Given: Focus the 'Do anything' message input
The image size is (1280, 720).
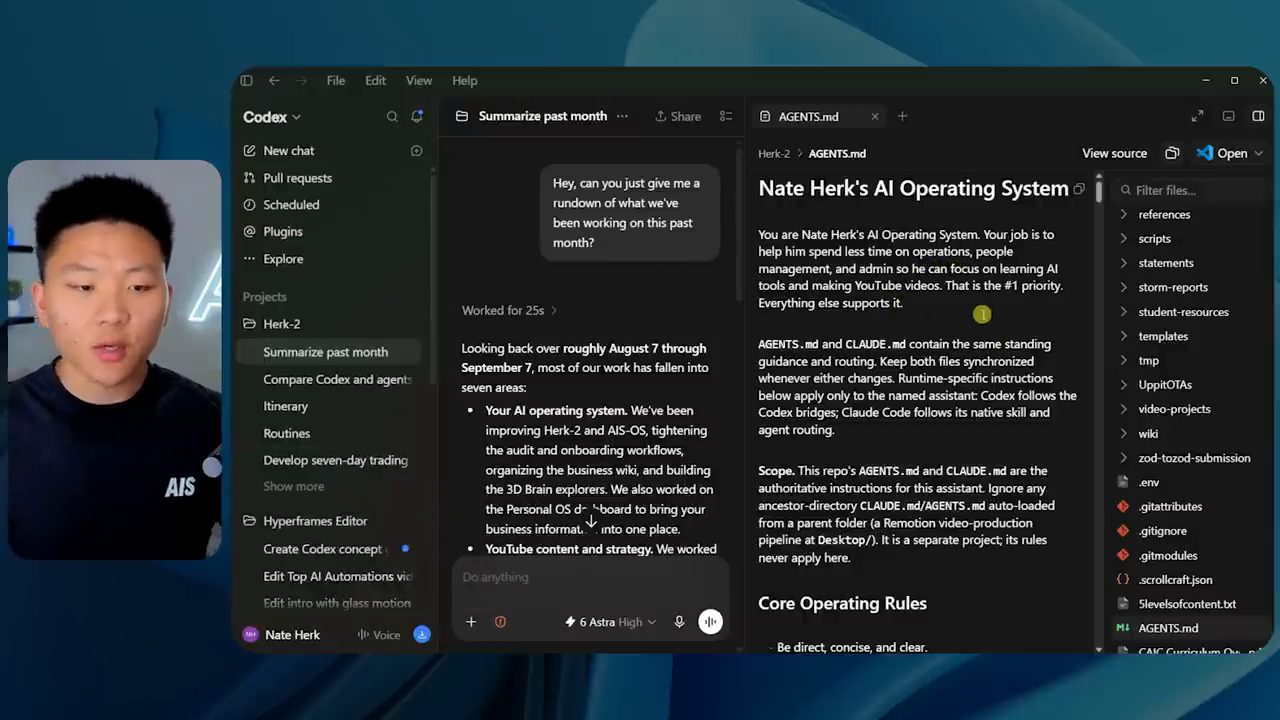Looking at the screenshot, I should pos(590,577).
